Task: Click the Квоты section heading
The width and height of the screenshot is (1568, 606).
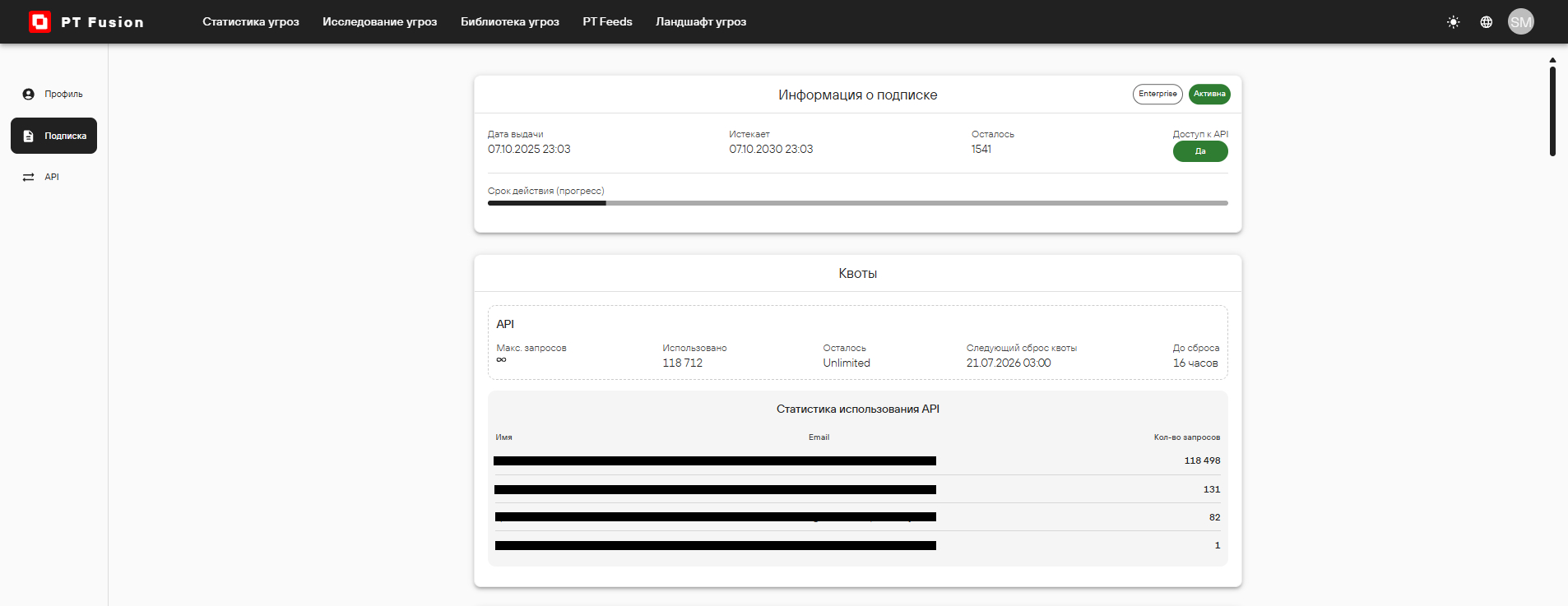Action: click(x=858, y=273)
